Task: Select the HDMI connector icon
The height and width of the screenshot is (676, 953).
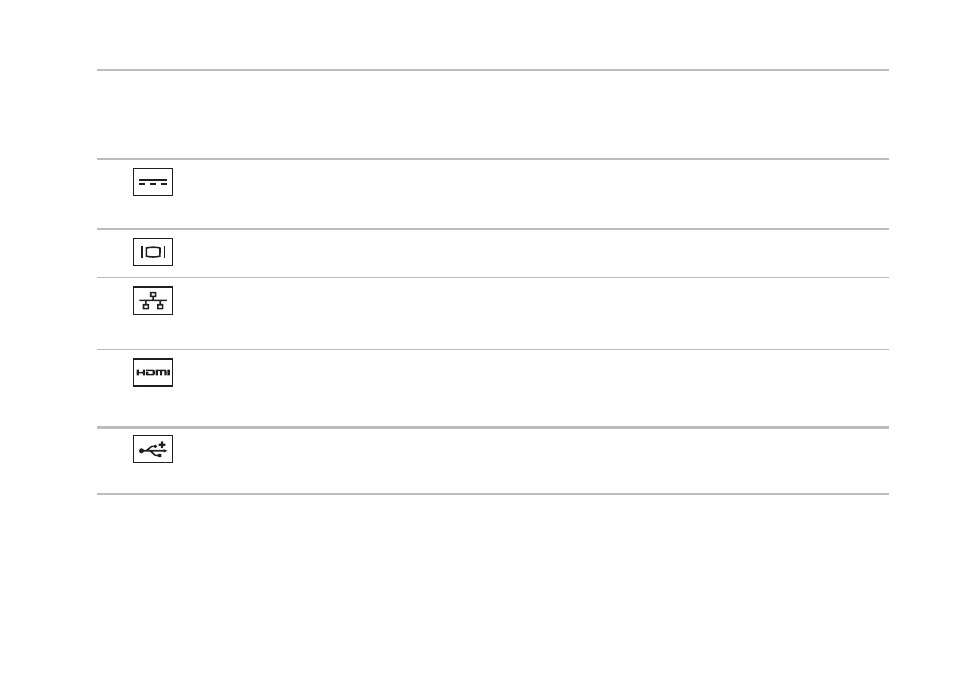Action: [153, 372]
